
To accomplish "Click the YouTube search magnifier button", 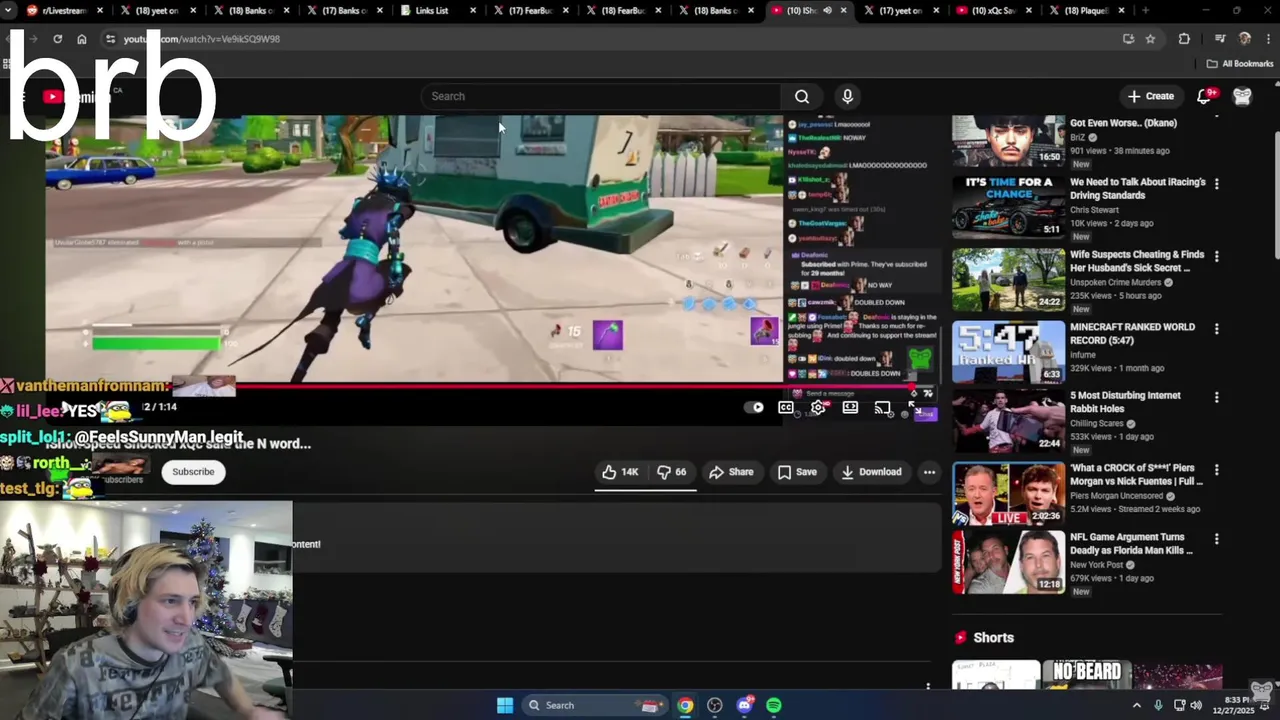I will (x=801, y=96).
